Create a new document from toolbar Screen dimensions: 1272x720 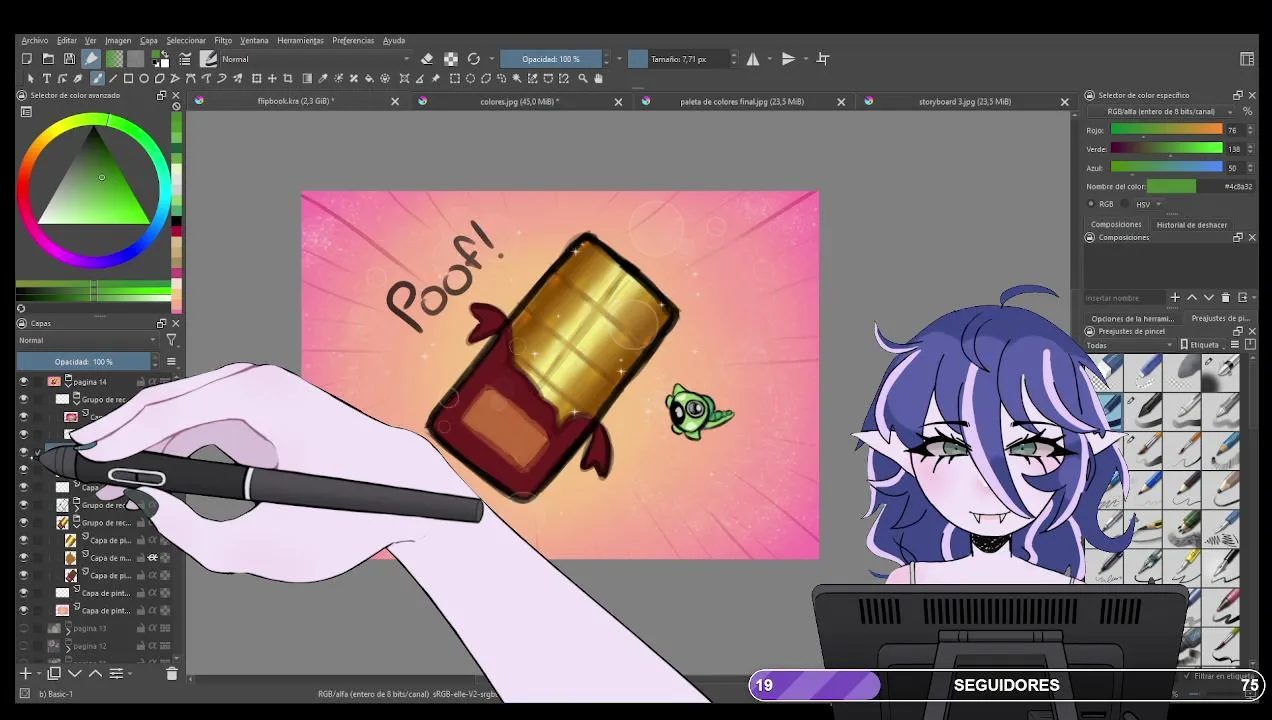pyautogui.click(x=27, y=59)
